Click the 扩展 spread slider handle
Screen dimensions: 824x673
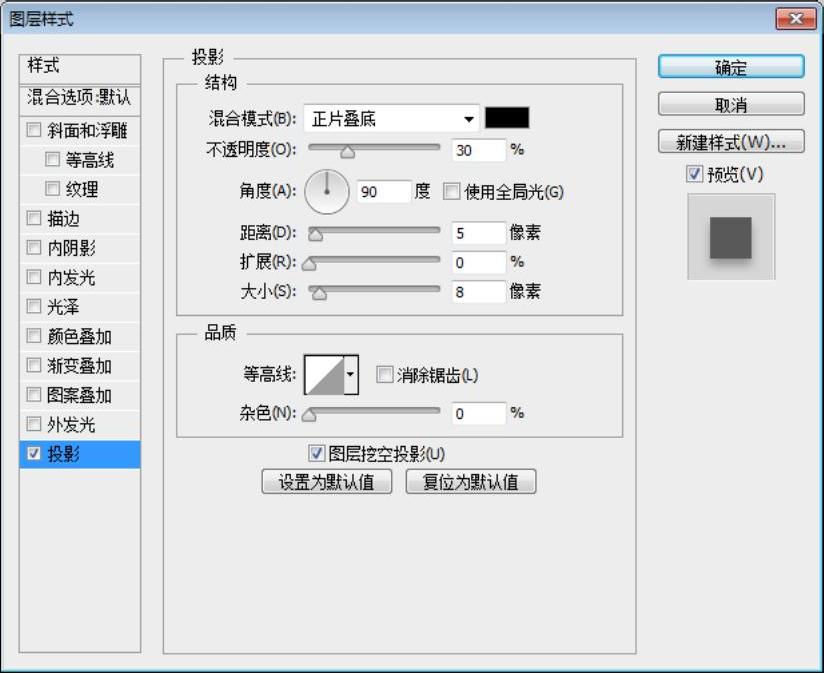click(309, 264)
